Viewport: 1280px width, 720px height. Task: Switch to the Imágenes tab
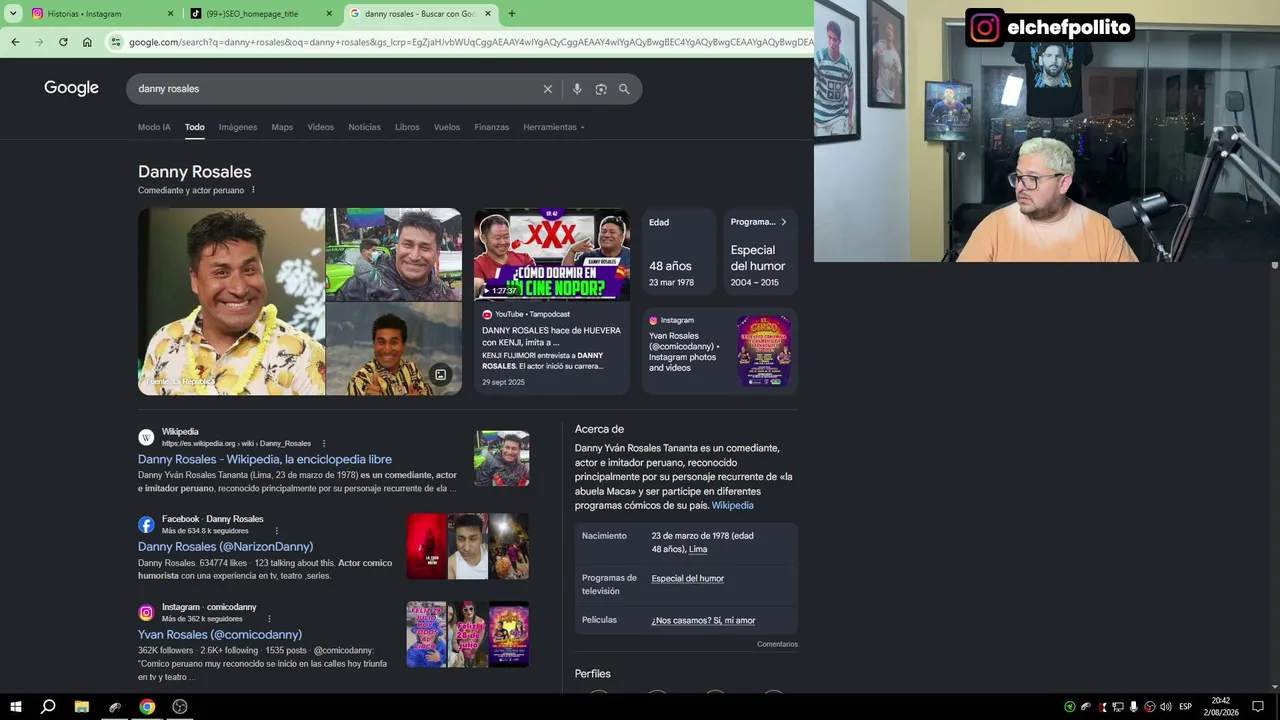[x=238, y=127]
